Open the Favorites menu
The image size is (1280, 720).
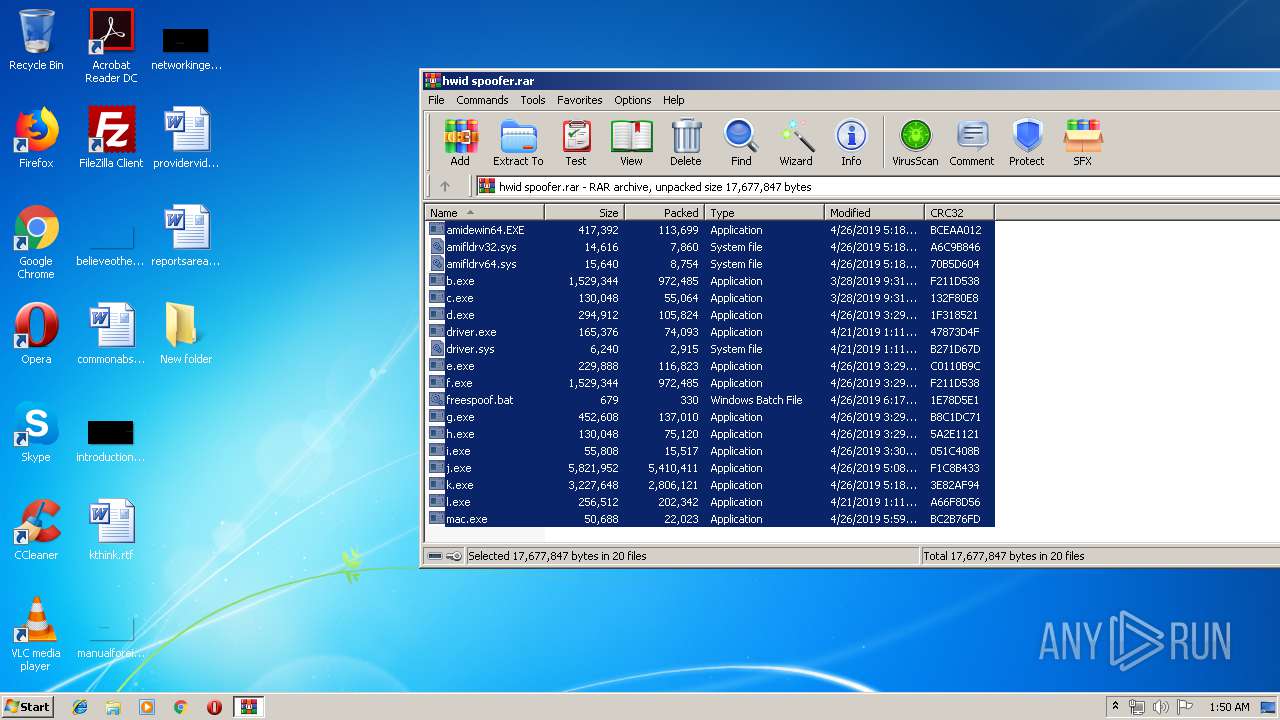[x=580, y=100]
